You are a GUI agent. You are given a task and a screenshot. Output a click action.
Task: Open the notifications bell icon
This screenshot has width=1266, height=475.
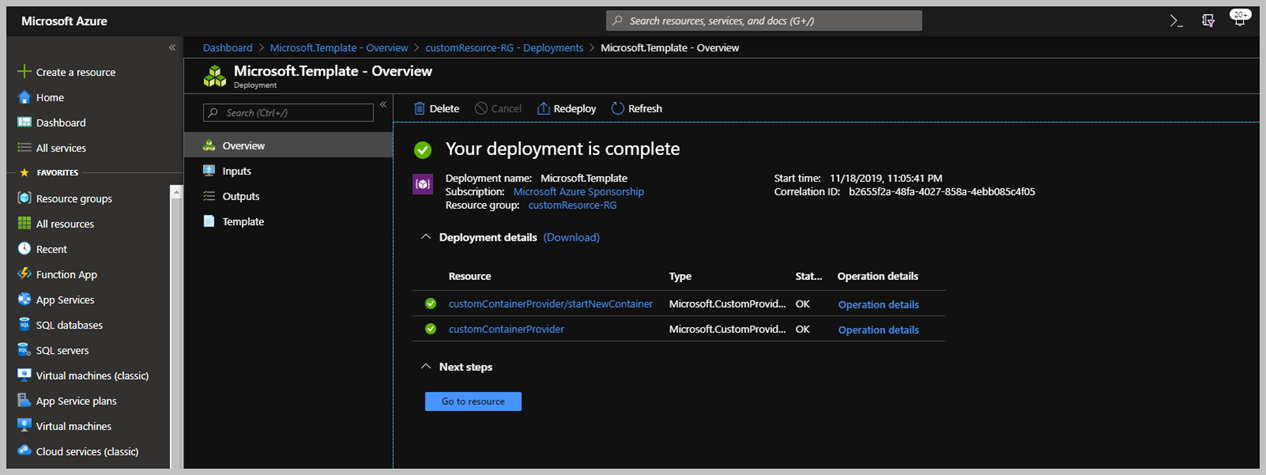(x=1239, y=20)
